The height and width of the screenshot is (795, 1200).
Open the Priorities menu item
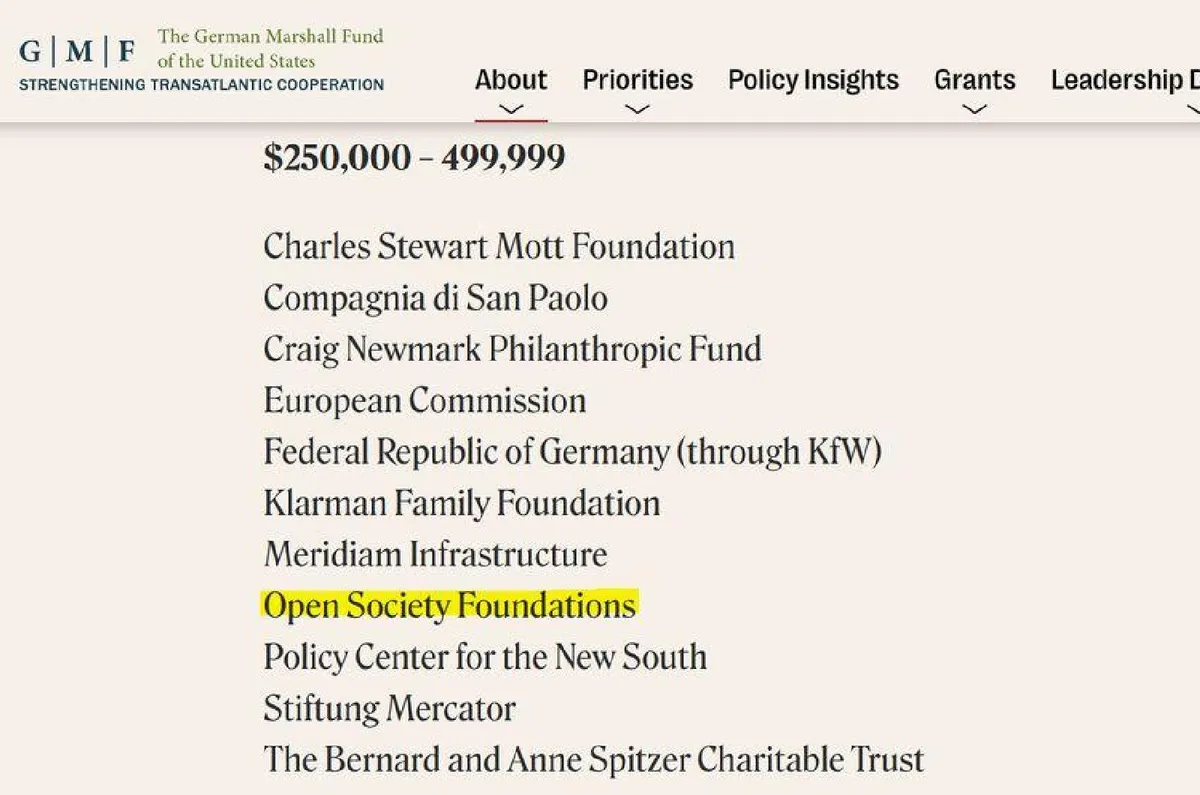pyautogui.click(x=637, y=80)
